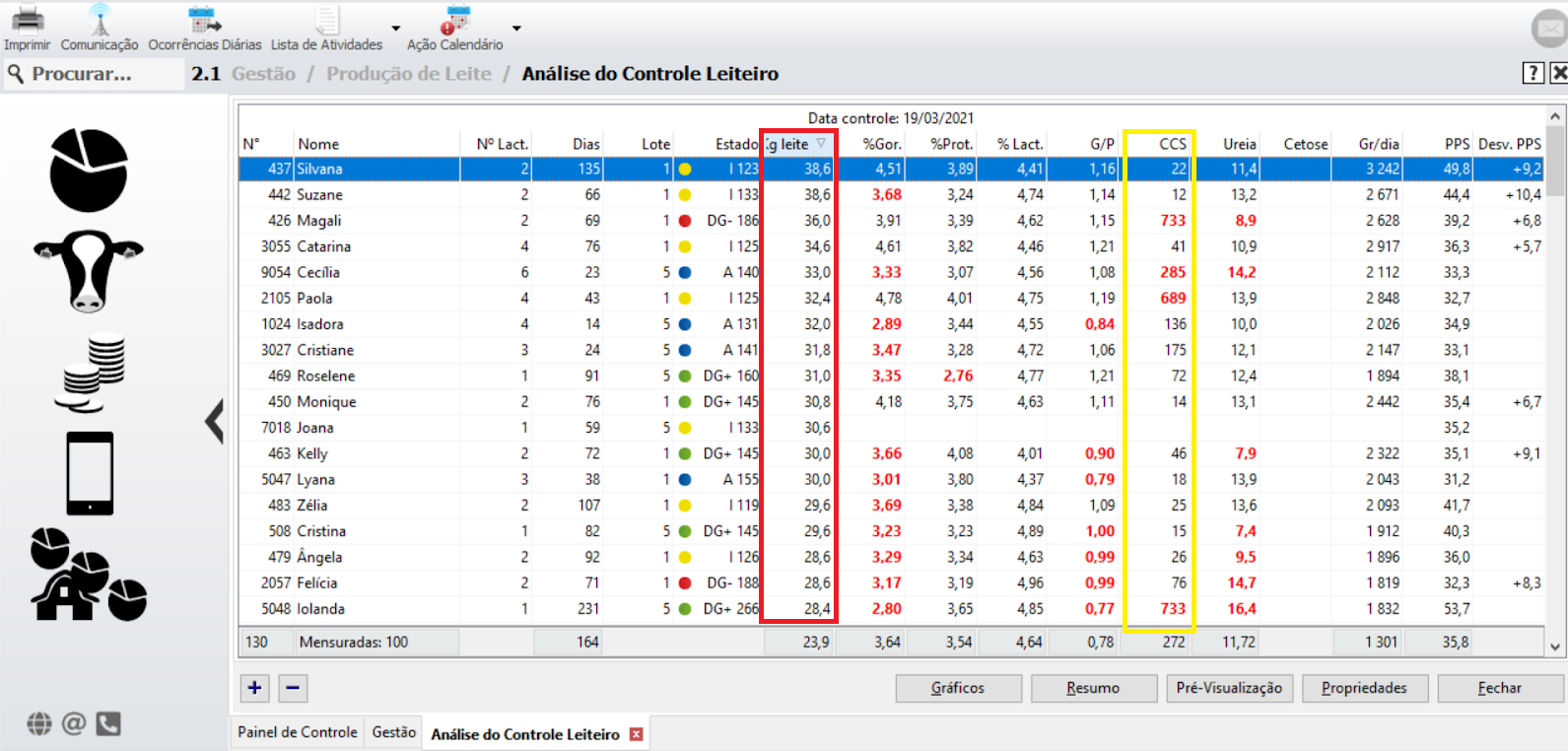
Task: Go to Produção de Leite breadcrumb
Action: point(409,74)
